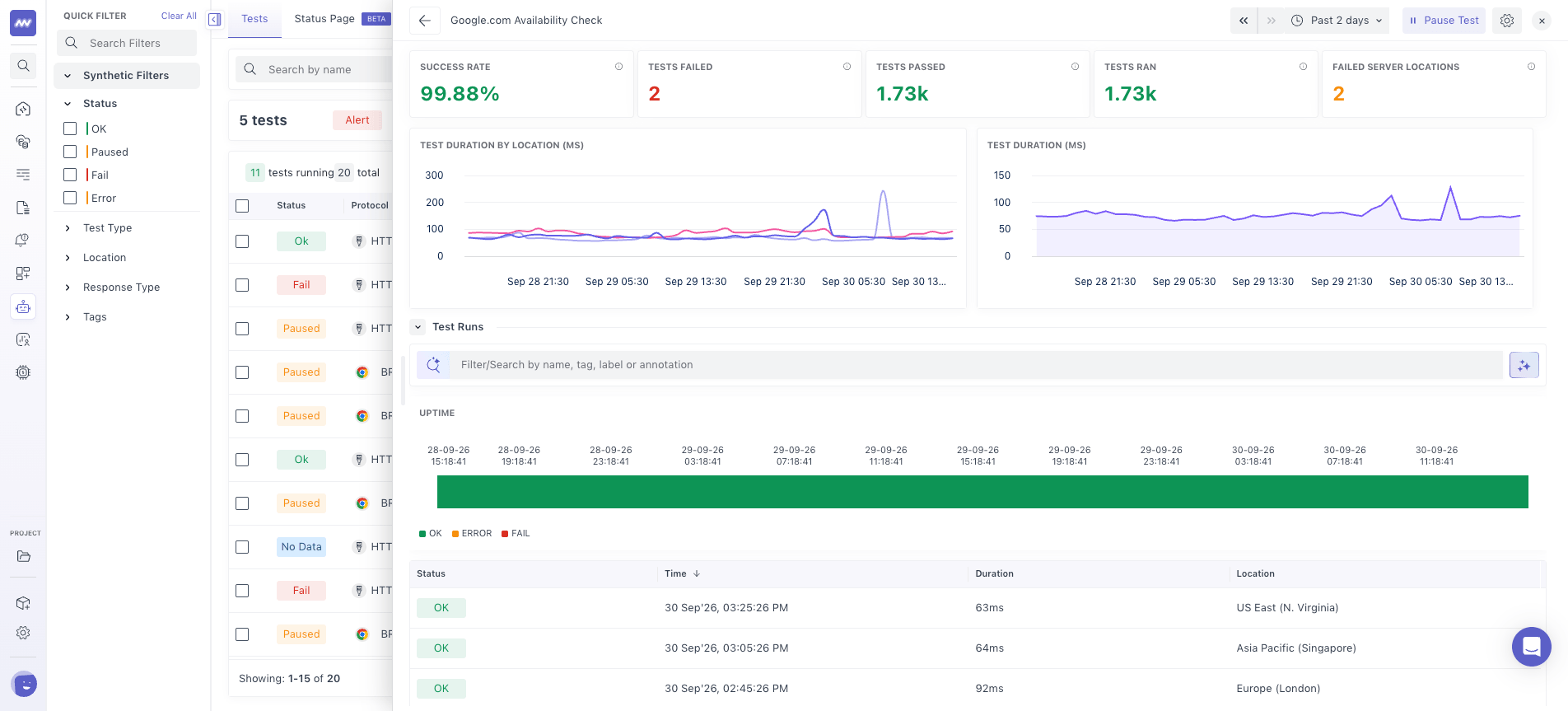Image resolution: width=1568 pixels, height=711 pixels.
Task: Click info icon on Tests Failed card
Action: point(847,67)
